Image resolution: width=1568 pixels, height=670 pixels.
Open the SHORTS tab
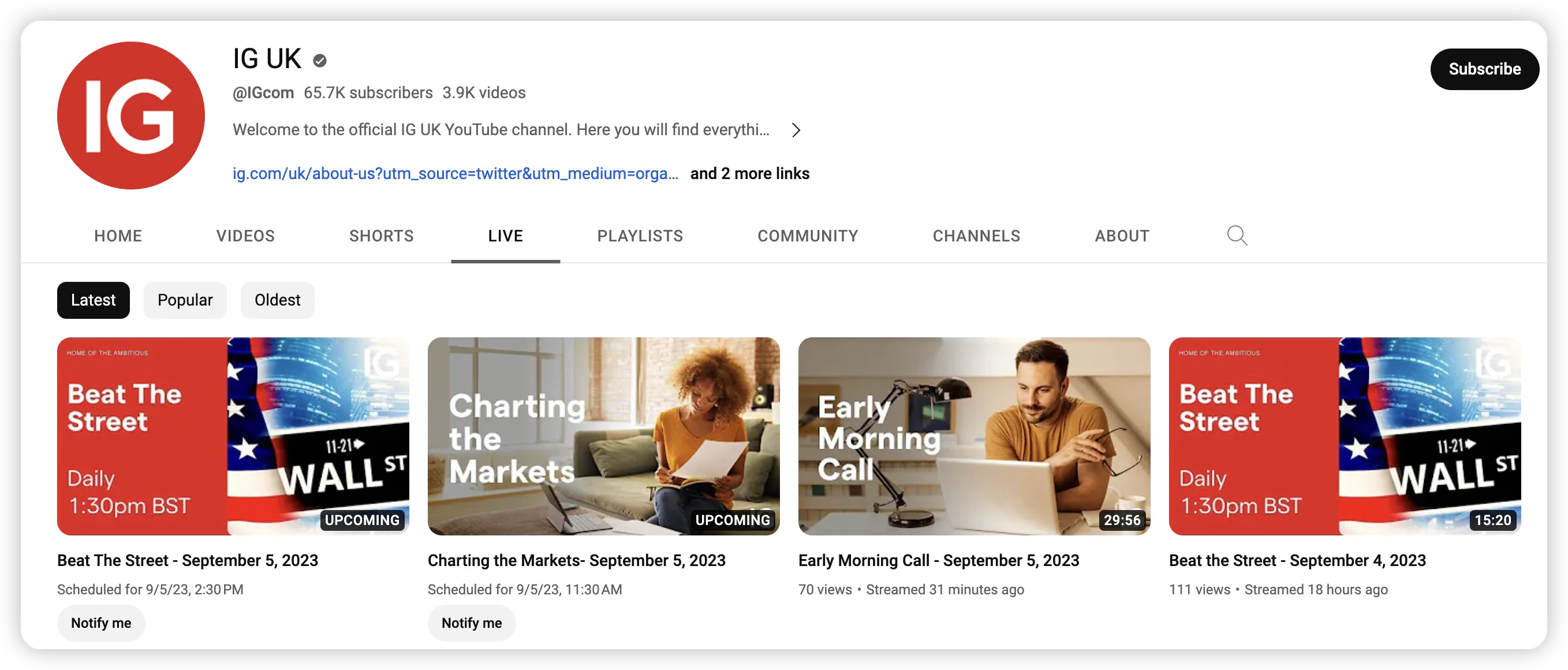[381, 236]
